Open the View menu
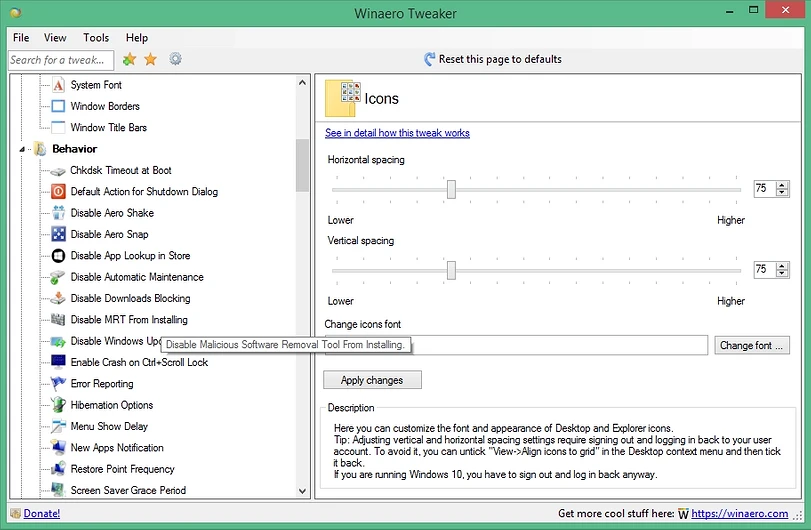The height and width of the screenshot is (530, 811). coord(55,38)
